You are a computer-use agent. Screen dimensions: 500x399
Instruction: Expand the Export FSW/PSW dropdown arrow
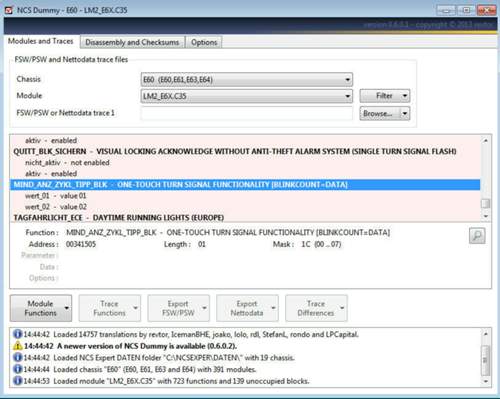click(204, 308)
